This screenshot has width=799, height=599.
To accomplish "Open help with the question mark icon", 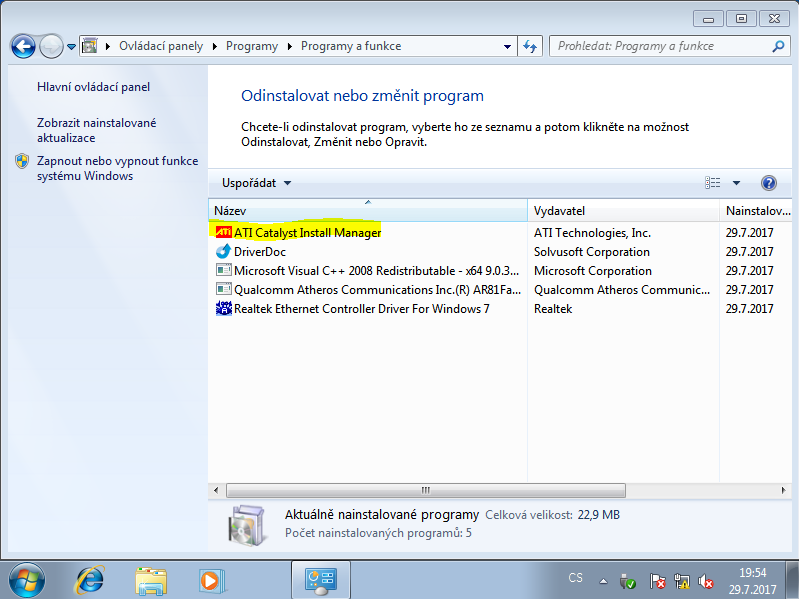I will point(768,183).
